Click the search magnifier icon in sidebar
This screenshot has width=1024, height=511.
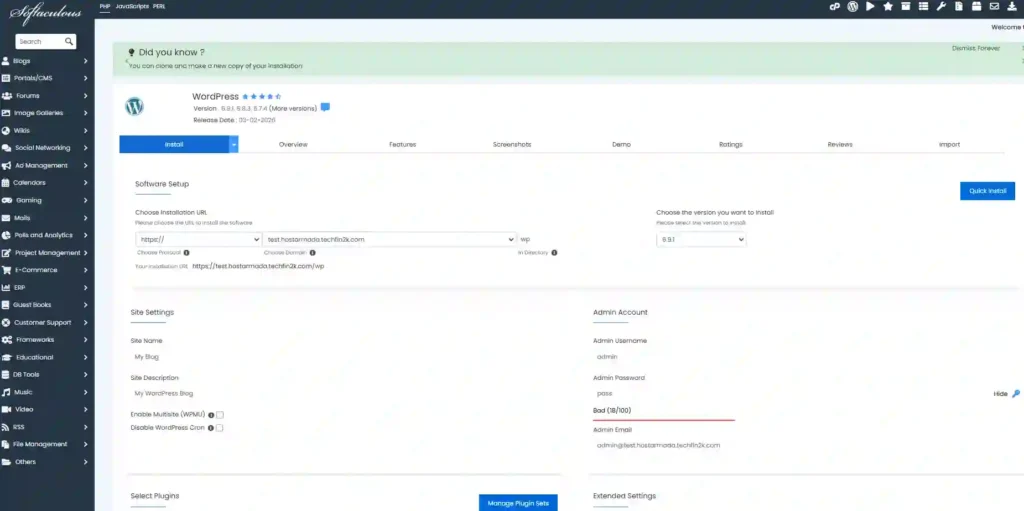tap(69, 41)
